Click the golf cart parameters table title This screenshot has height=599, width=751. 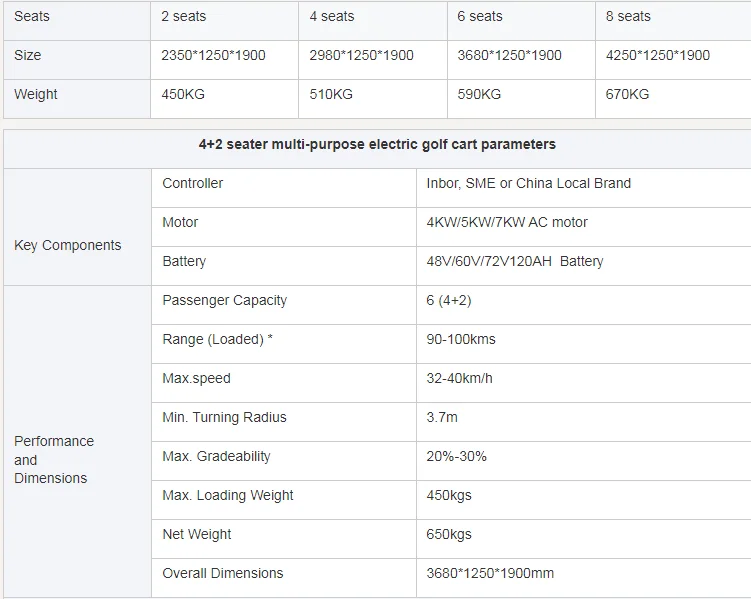point(377,144)
